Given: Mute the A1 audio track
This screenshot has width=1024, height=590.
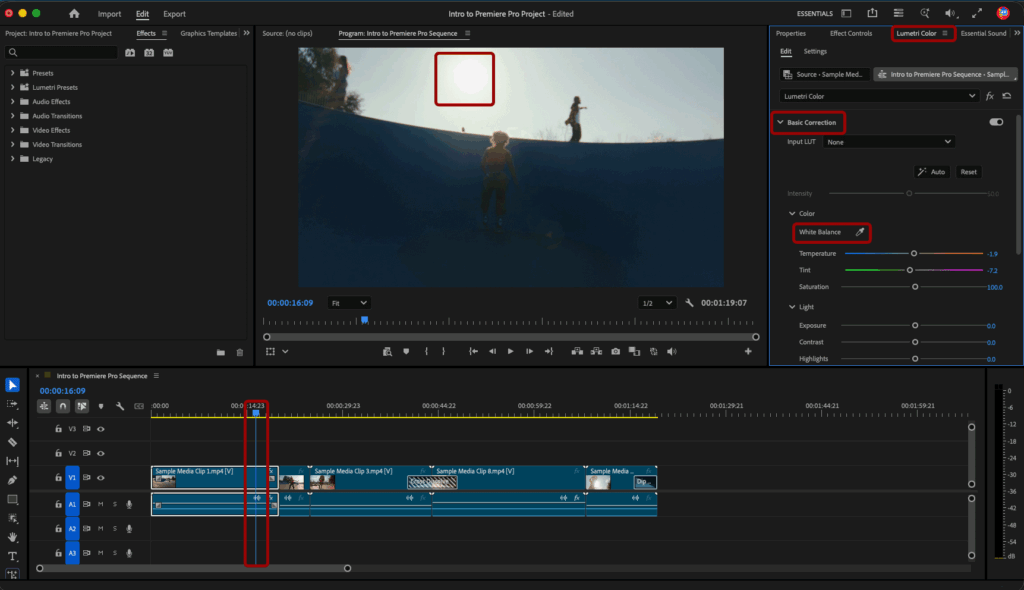Looking at the screenshot, I should click(101, 504).
